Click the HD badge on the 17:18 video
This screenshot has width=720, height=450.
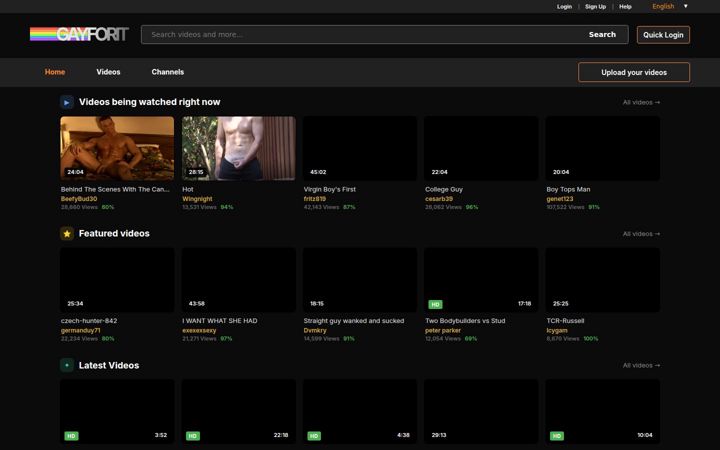(435, 304)
